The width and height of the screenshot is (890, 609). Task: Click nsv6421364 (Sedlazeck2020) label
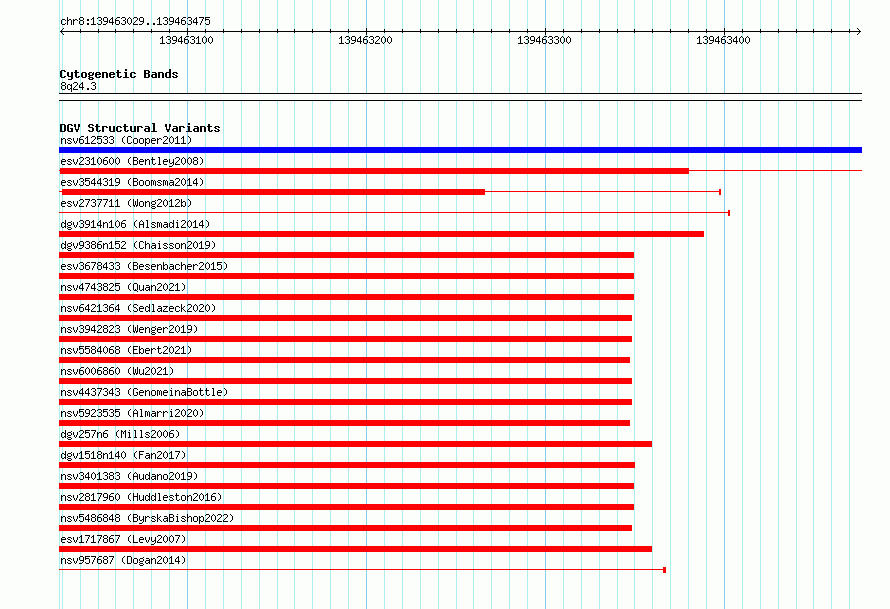[x=138, y=308]
